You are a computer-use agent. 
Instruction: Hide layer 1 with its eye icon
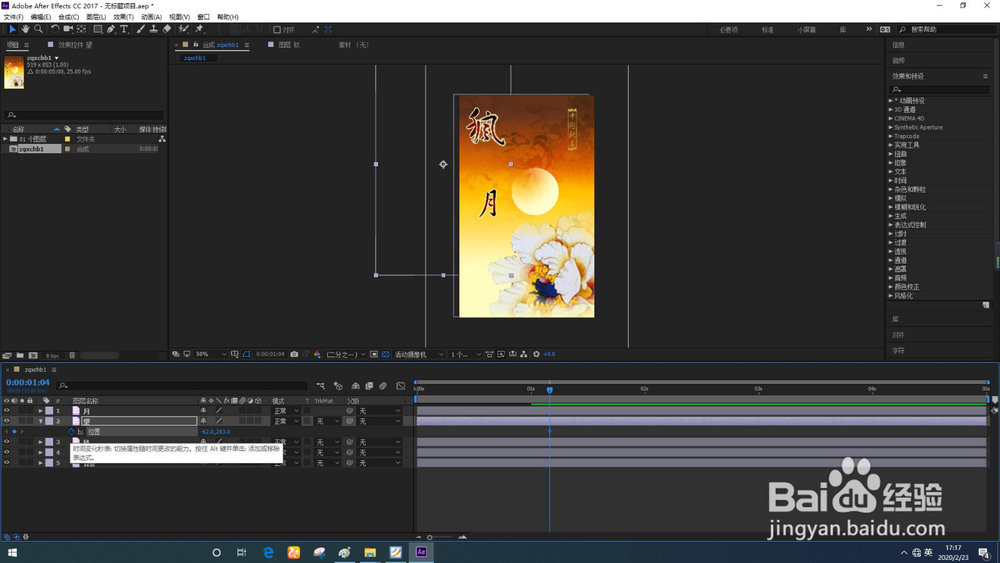(6, 411)
